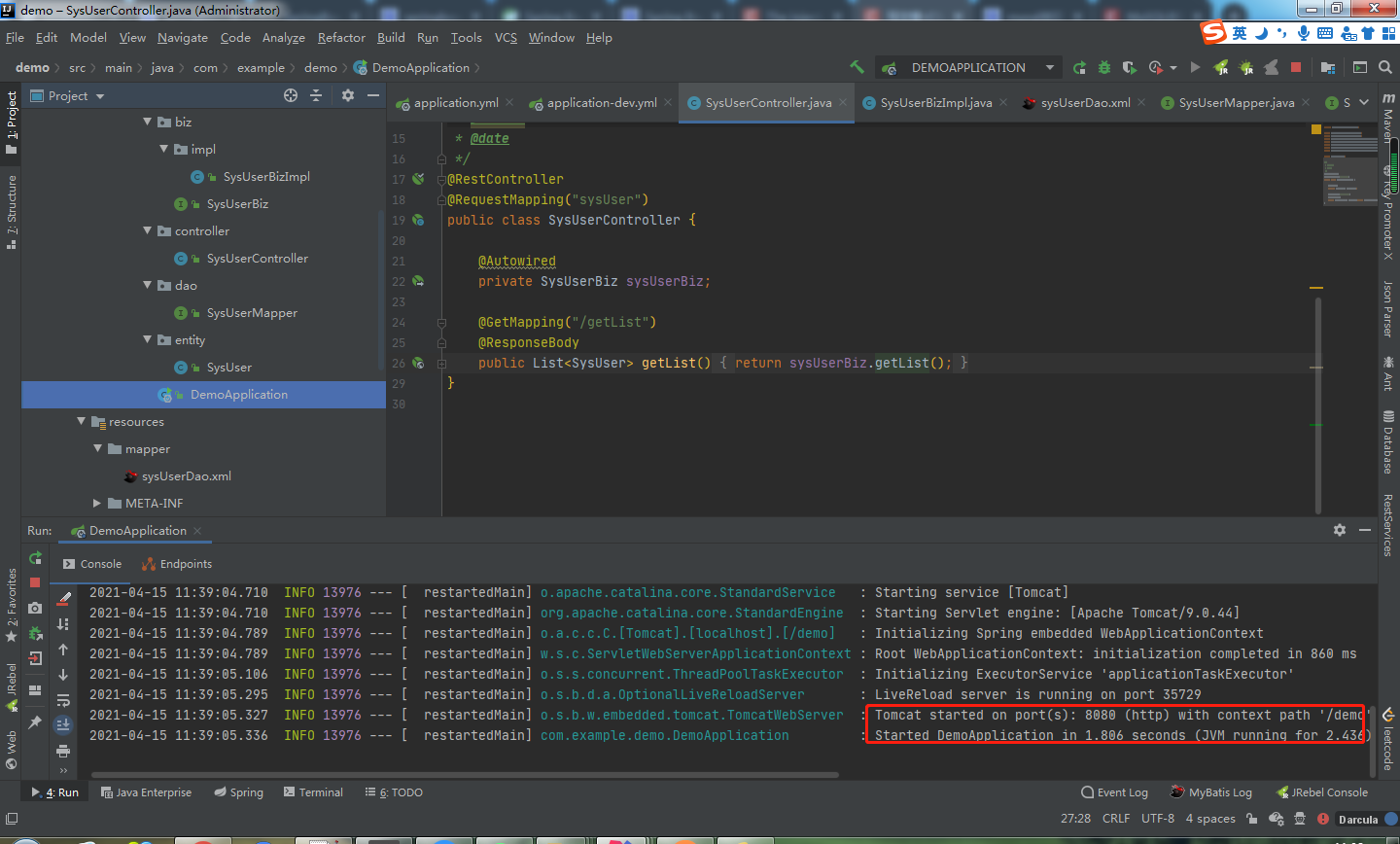Screen dimensions: 1400x844
Task: Run with JRebel rocket icon
Action: pyautogui.click(x=1221, y=67)
